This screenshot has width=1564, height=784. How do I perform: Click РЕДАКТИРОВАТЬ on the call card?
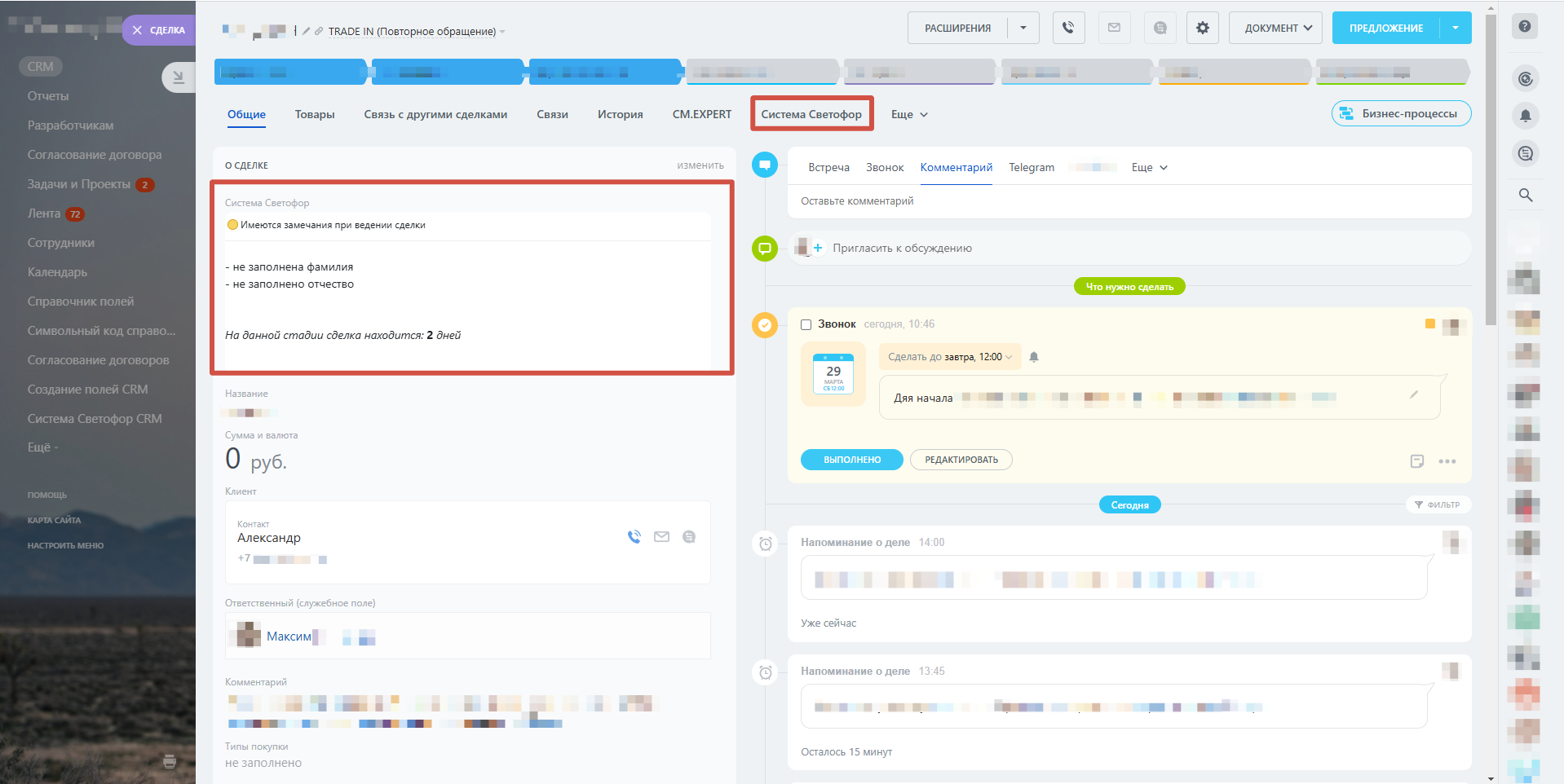[961, 460]
